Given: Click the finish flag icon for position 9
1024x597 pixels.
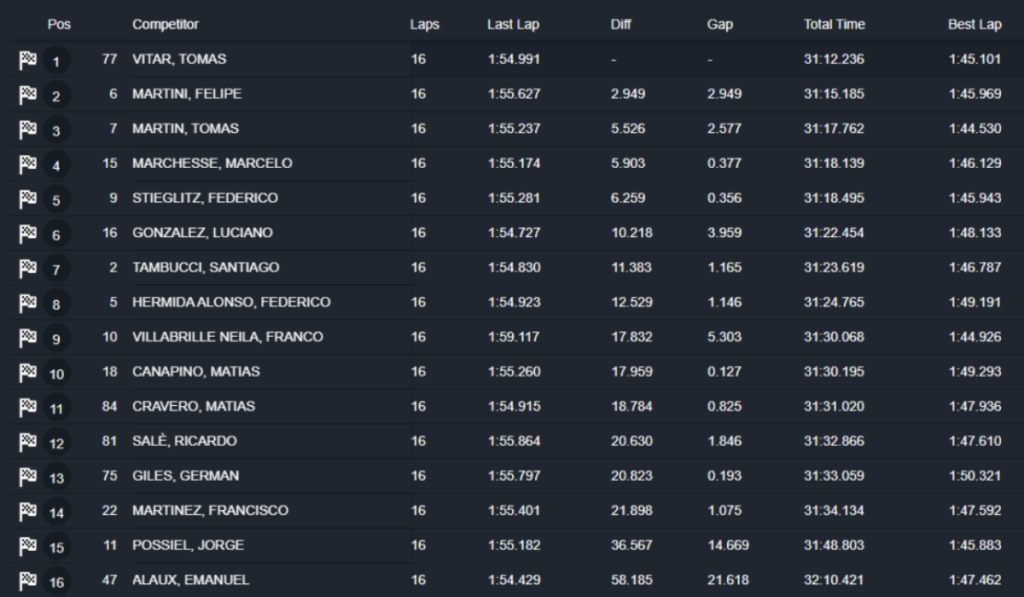Looking at the screenshot, I should pyautogui.click(x=28, y=339).
